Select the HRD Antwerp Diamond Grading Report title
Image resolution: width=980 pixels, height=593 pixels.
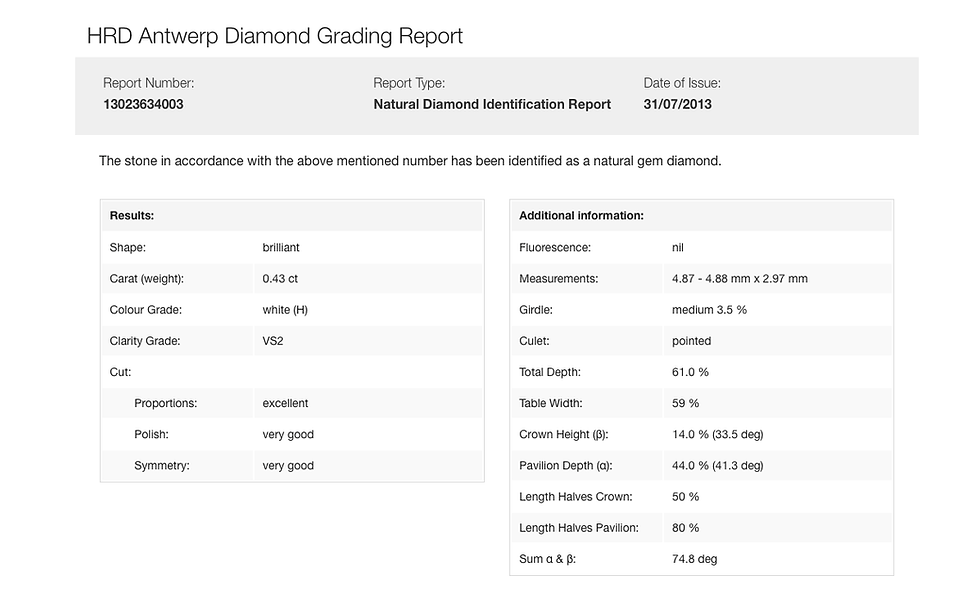pyautogui.click(x=275, y=36)
